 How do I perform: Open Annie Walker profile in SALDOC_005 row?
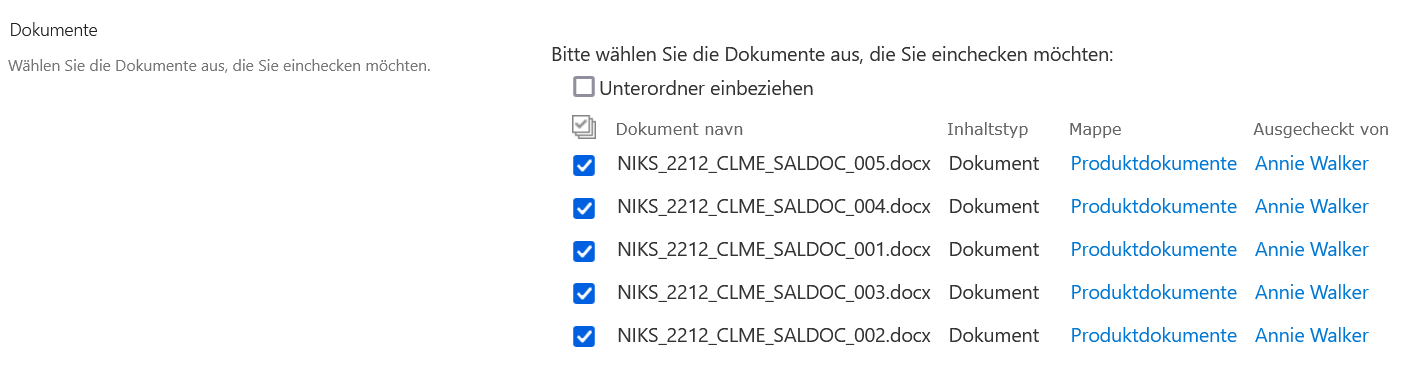[x=1311, y=164]
